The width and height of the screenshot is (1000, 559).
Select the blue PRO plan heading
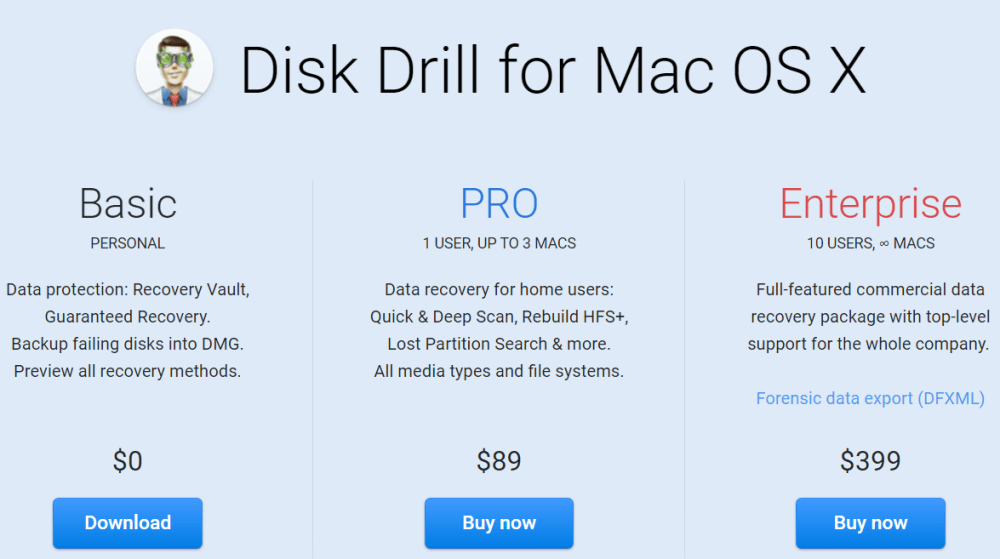[499, 204]
